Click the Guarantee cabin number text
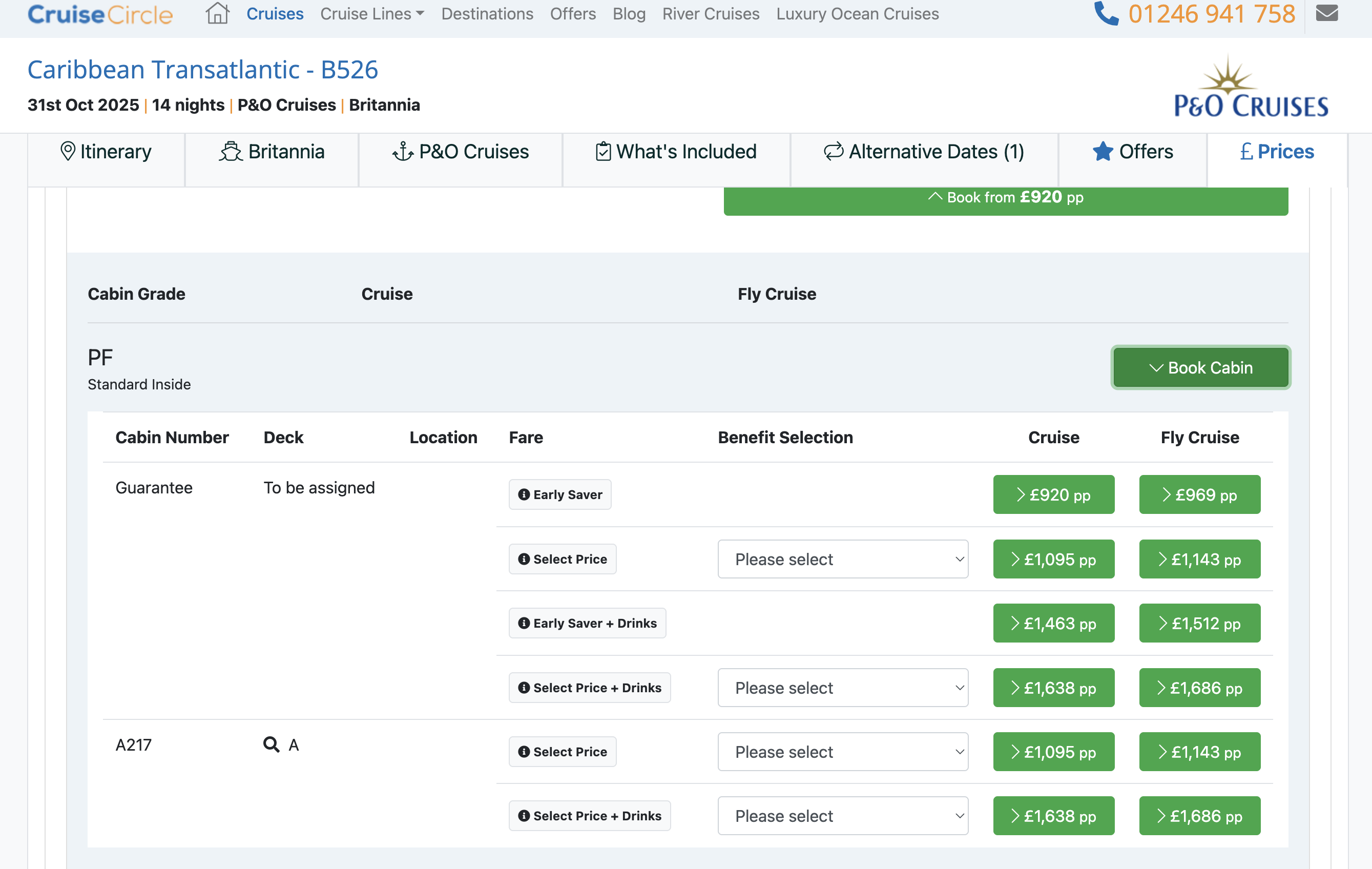Image resolution: width=1372 pixels, height=869 pixels. pos(154,487)
